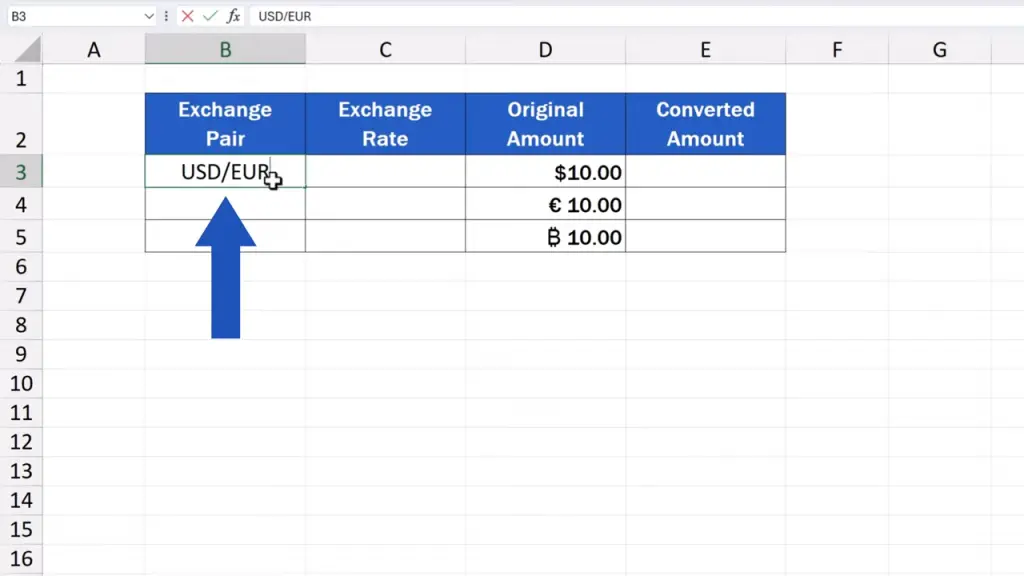Expand the Name Box dropdown arrow
The width and height of the screenshot is (1024, 576).
coord(149,16)
